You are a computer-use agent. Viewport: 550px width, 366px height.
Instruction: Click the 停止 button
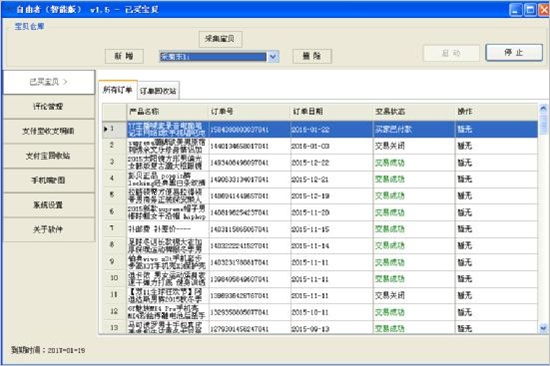pos(514,53)
